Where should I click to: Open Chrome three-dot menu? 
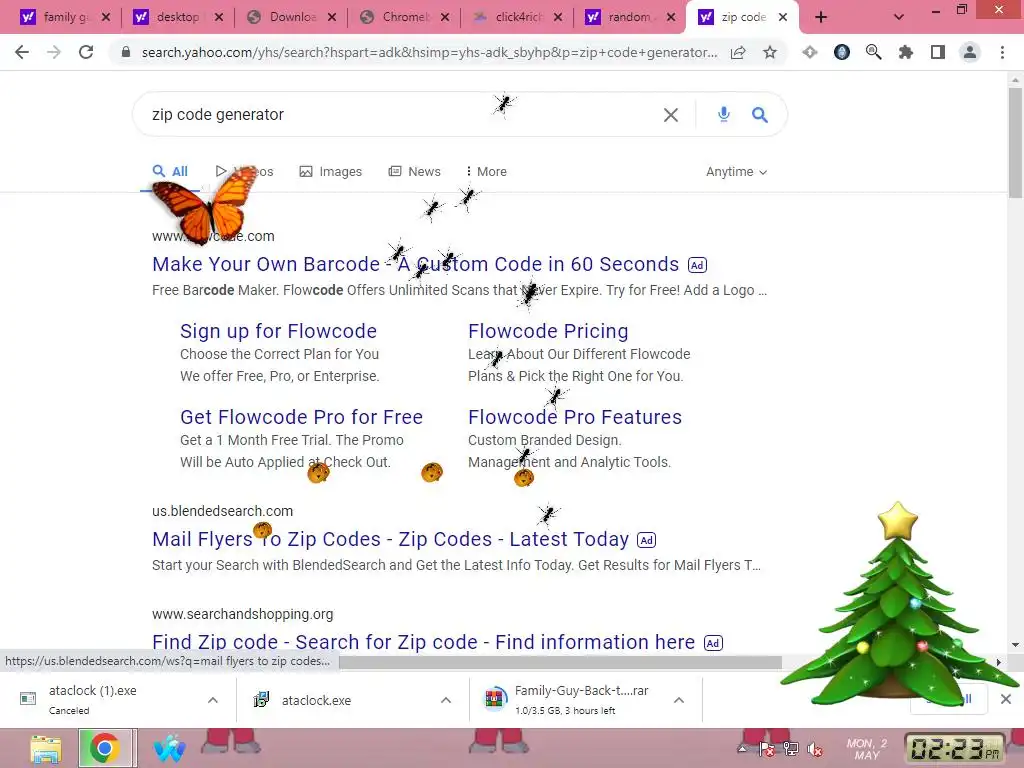point(1002,52)
